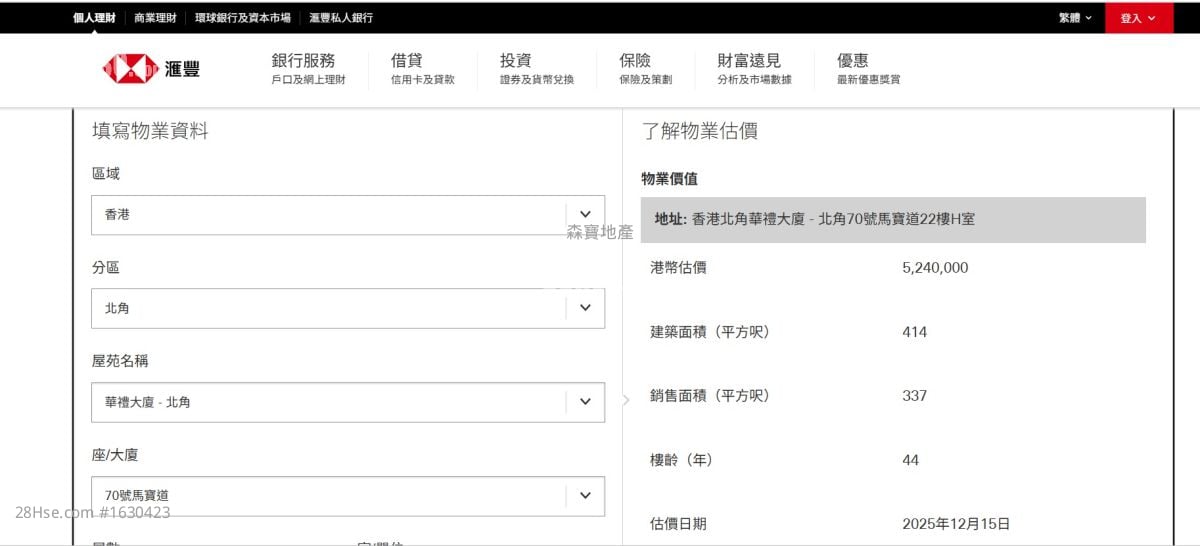Click the red 登入 login button
Viewport: 1200px width, 546px height.
click(x=1139, y=18)
